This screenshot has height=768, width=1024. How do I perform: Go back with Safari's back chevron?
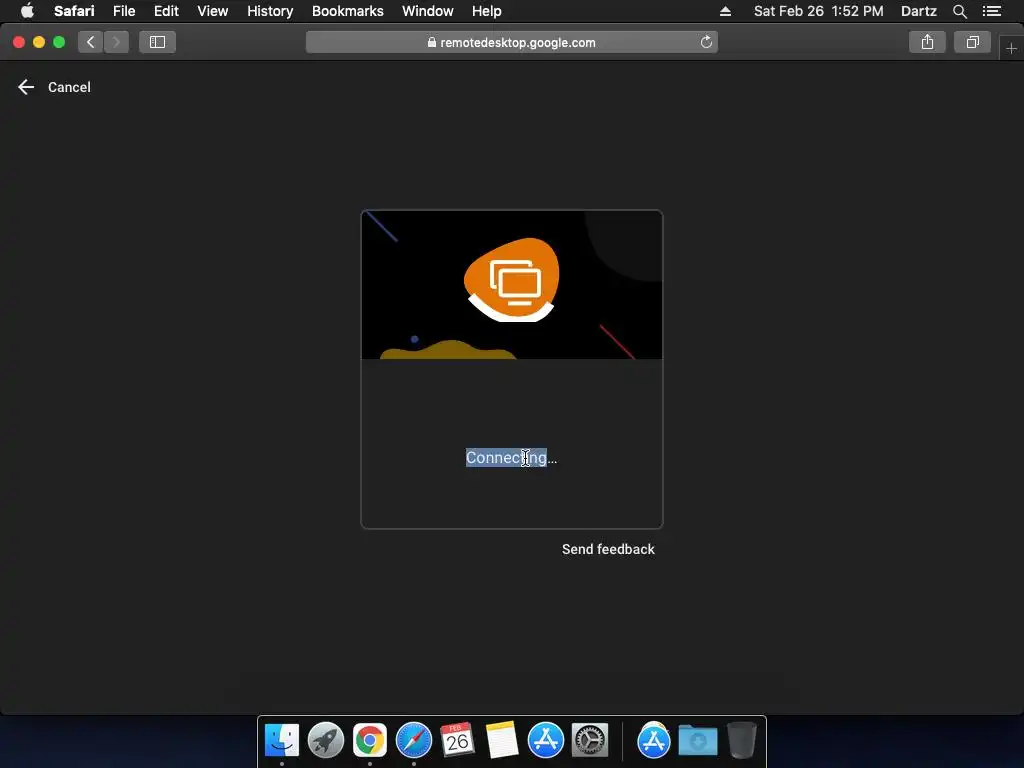coord(91,42)
